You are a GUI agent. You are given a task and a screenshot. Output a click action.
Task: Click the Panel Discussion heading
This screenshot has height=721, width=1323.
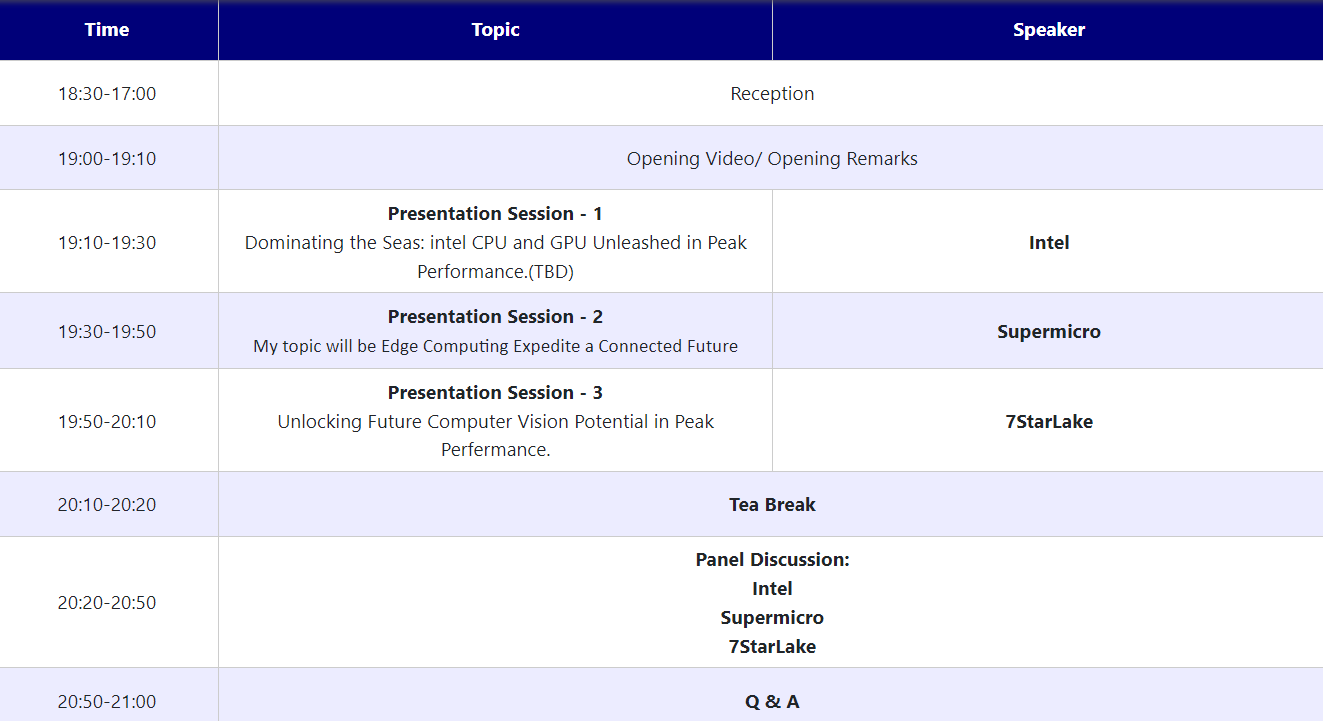772,560
